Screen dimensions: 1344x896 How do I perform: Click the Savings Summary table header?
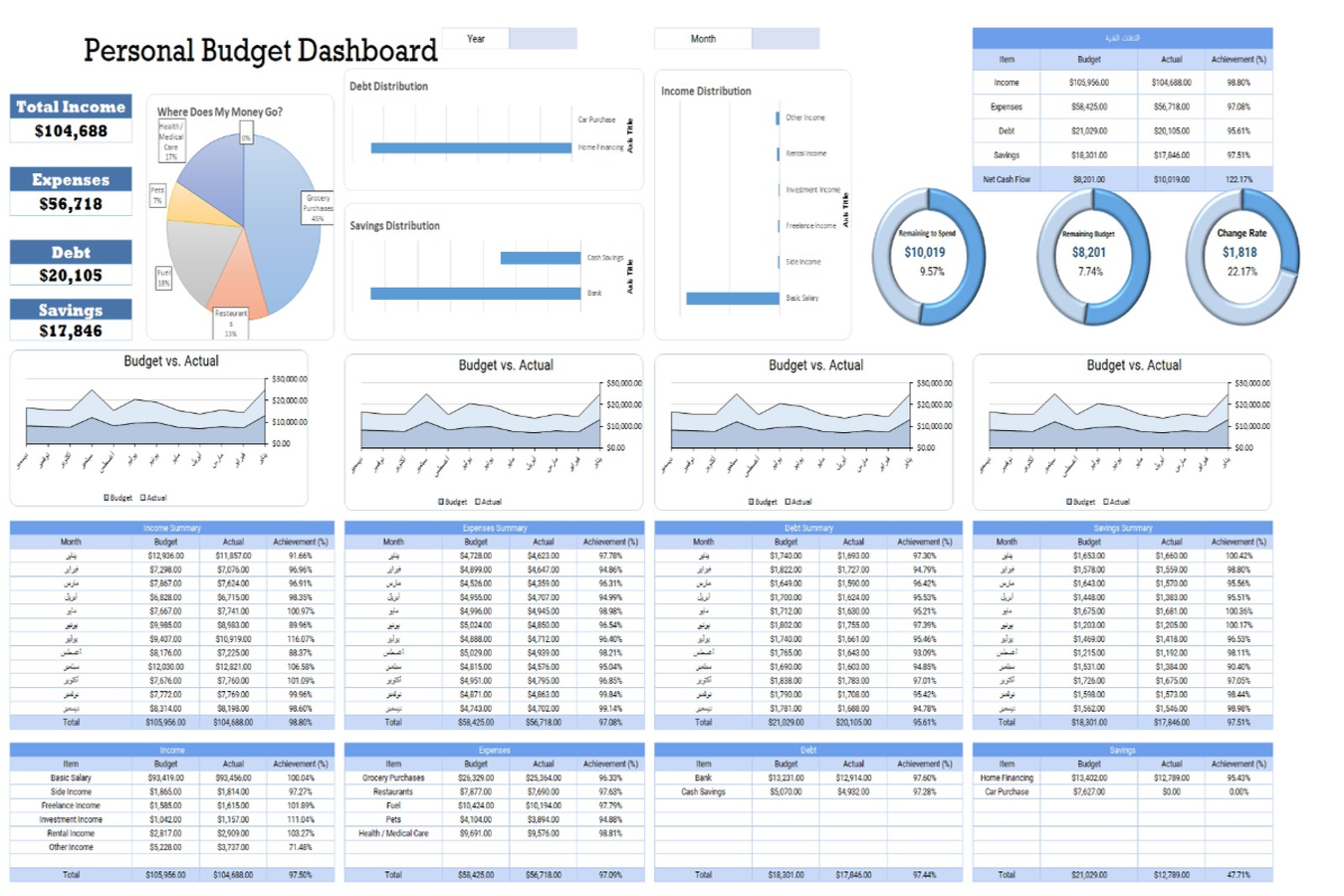point(1123,529)
